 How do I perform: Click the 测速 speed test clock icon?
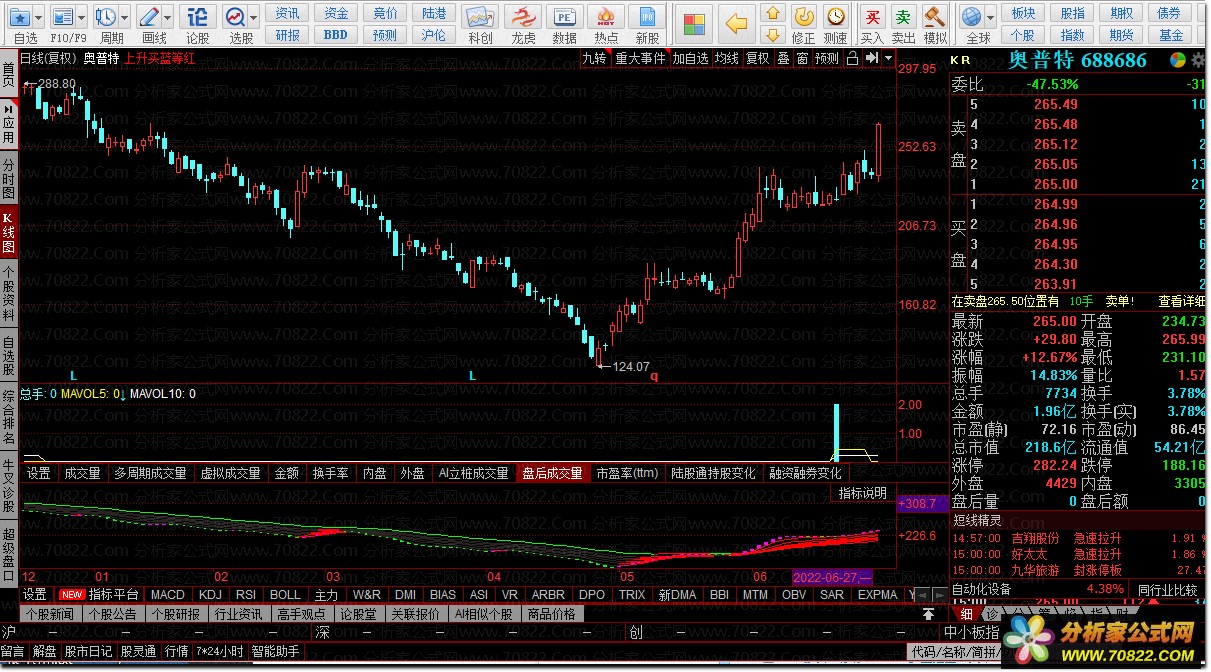pos(836,17)
